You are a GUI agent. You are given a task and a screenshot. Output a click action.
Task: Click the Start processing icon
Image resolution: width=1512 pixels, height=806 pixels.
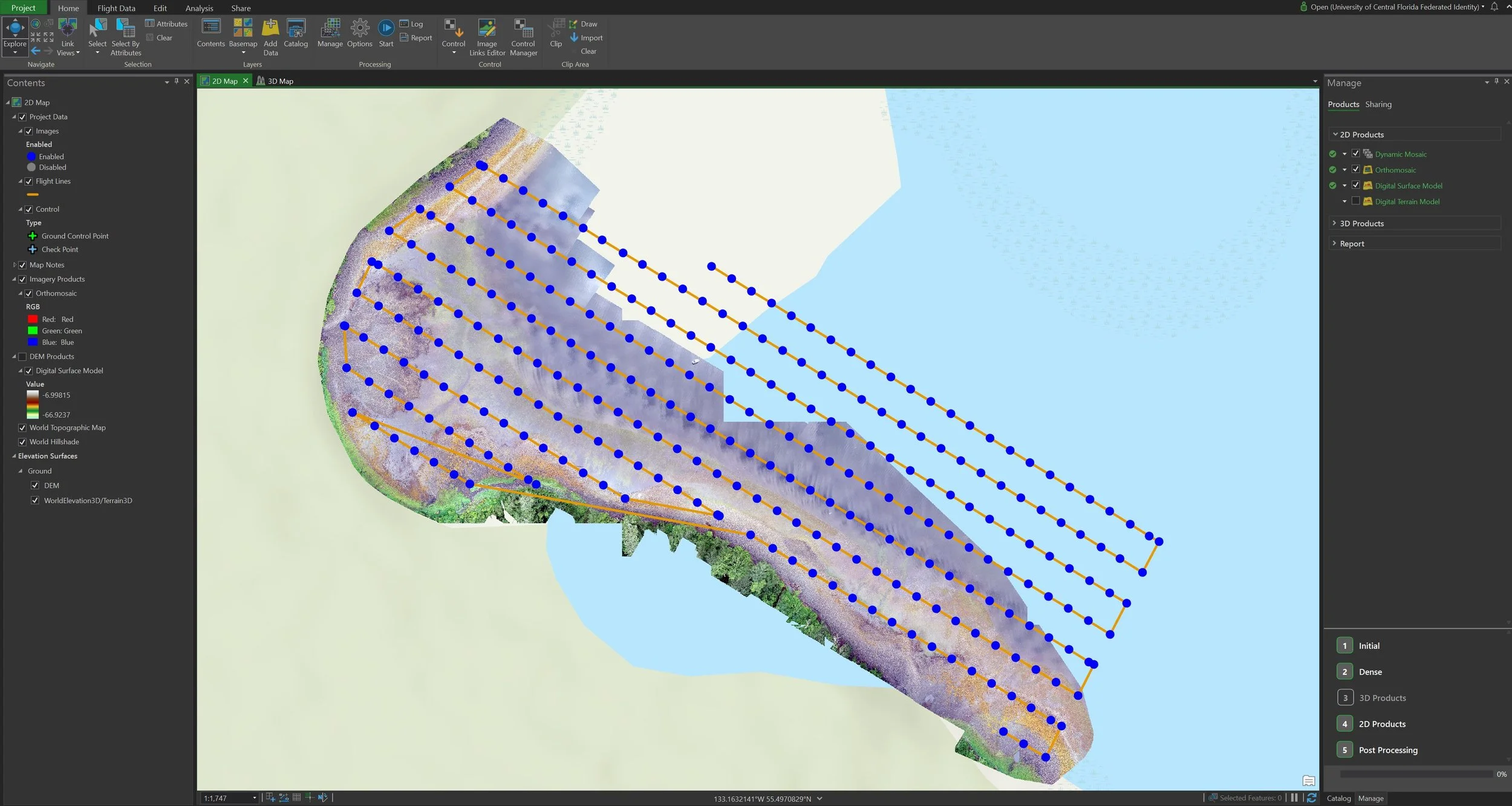coord(386,28)
